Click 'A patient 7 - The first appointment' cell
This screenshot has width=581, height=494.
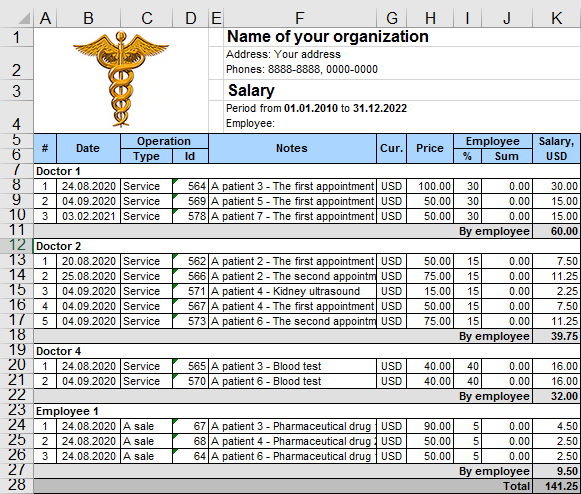point(292,216)
